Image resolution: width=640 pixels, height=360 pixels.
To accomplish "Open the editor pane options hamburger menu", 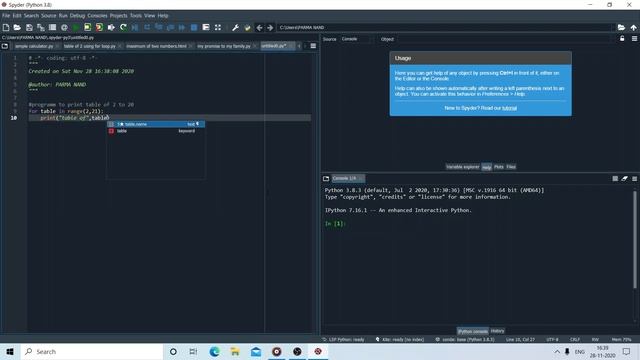I will [313, 46].
